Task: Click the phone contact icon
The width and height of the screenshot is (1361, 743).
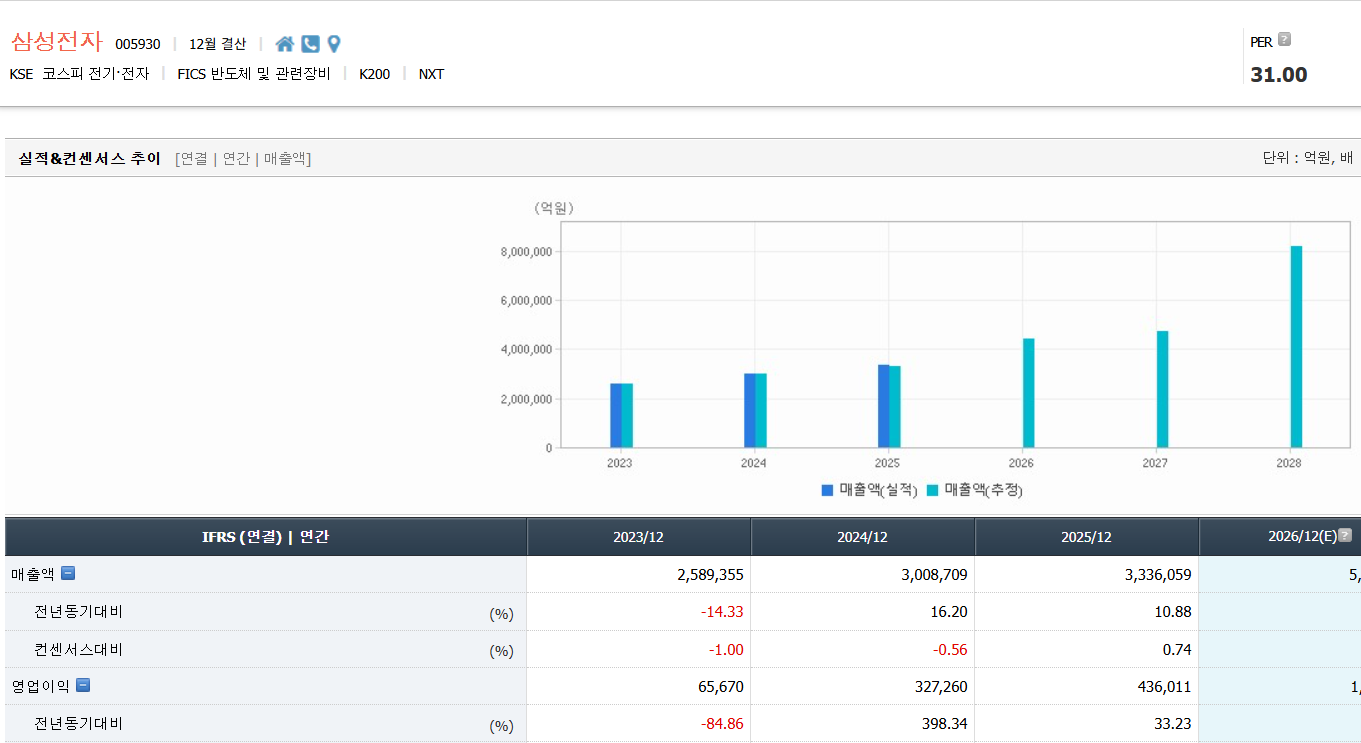Action: coord(311,44)
